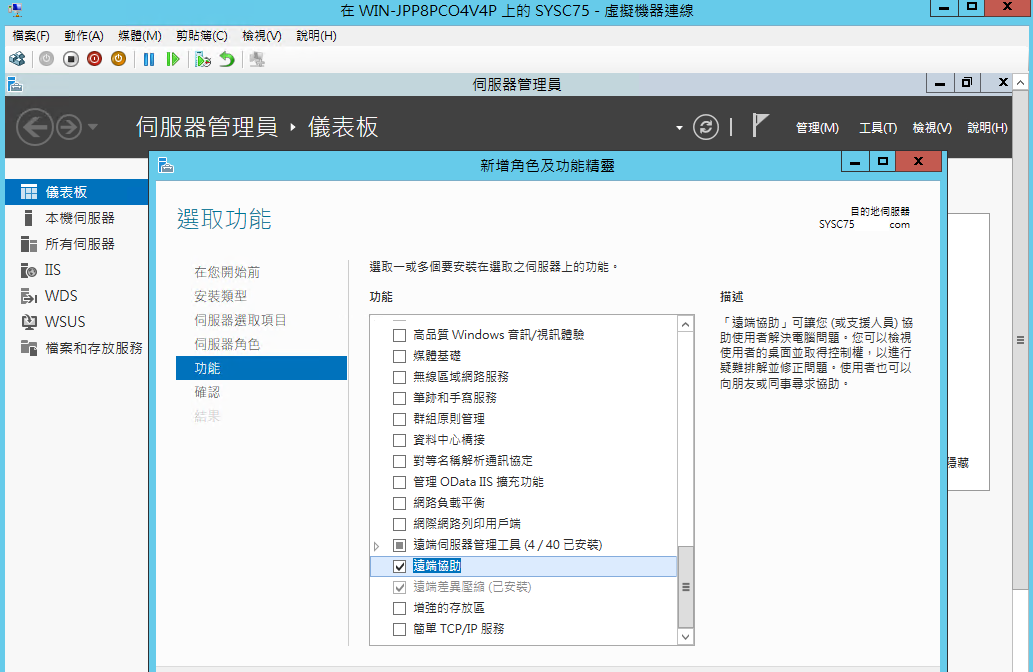Open Server Manager 說明(H) menu
The width and height of the screenshot is (1033, 672).
coord(987,128)
